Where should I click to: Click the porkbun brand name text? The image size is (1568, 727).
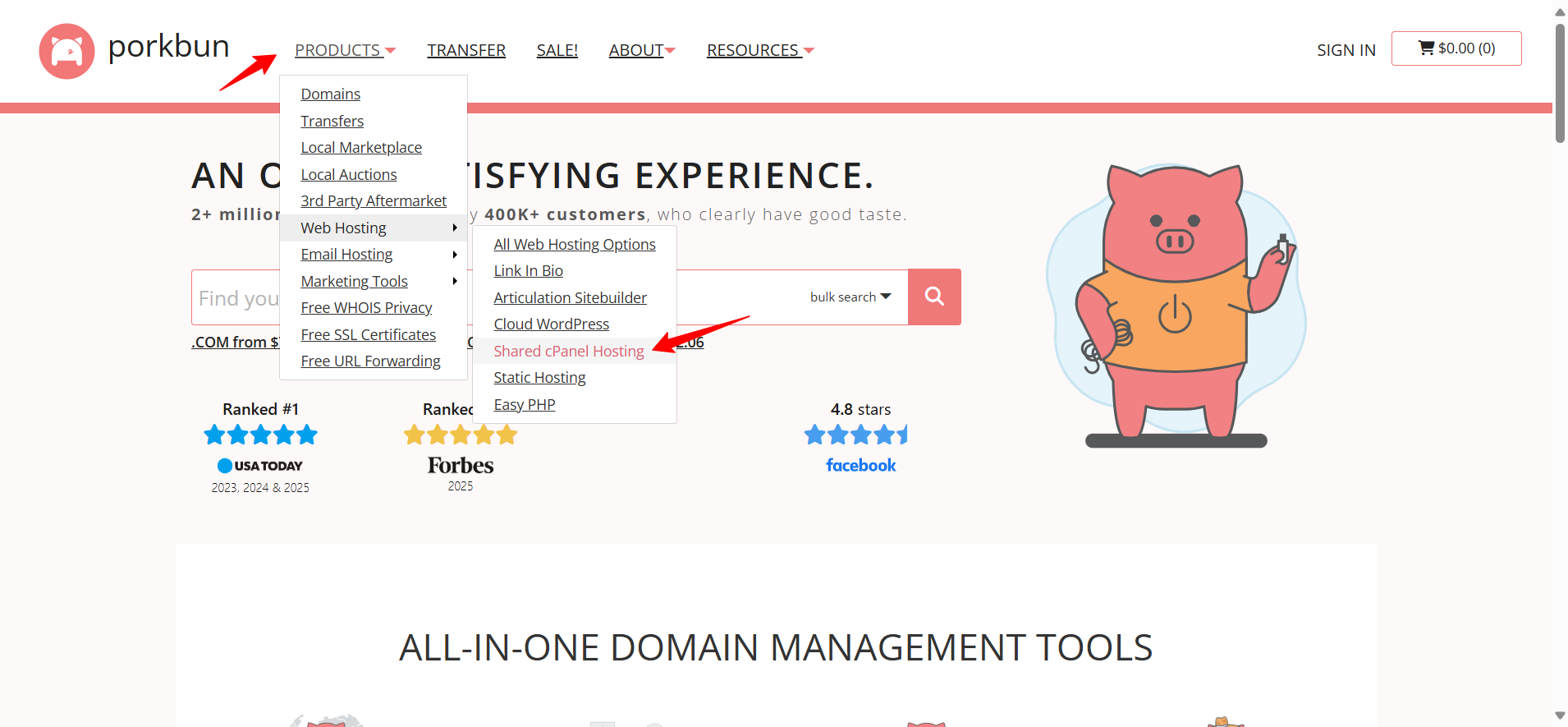coord(168,46)
